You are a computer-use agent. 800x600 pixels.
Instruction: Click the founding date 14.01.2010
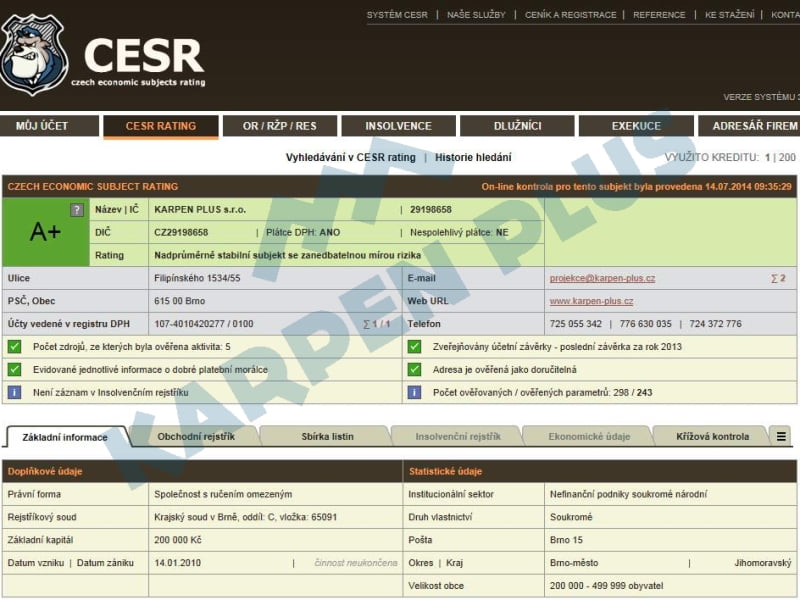click(x=178, y=563)
